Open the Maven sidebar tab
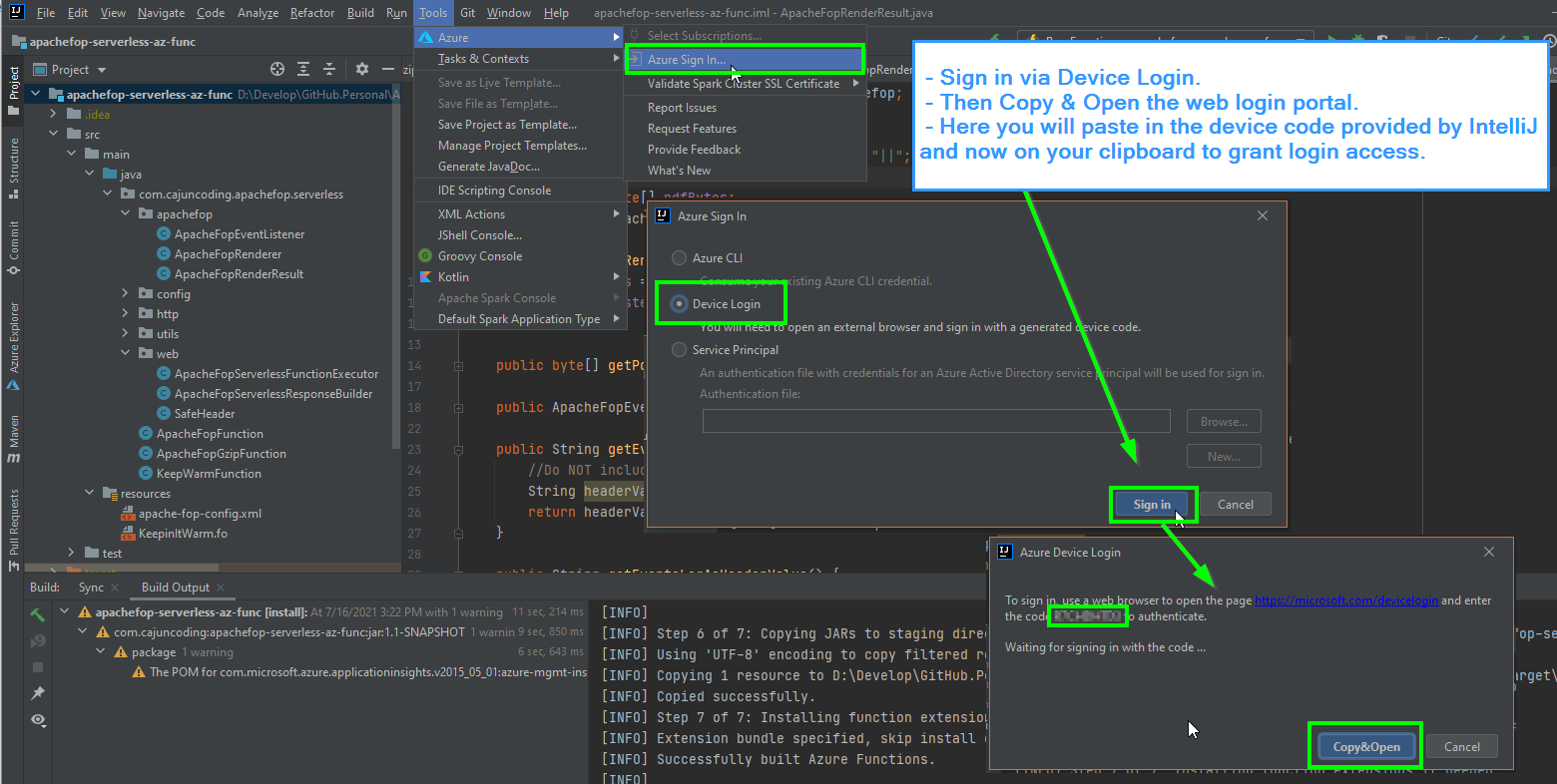 14,440
